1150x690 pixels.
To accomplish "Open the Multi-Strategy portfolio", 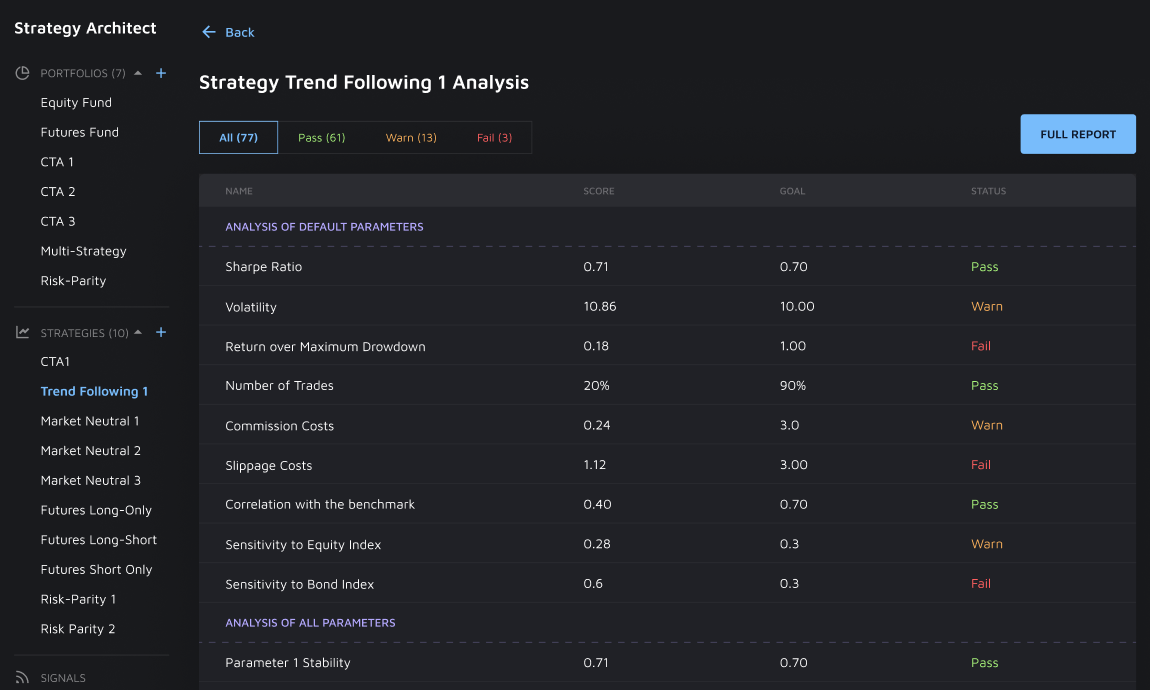I will click(x=84, y=251).
